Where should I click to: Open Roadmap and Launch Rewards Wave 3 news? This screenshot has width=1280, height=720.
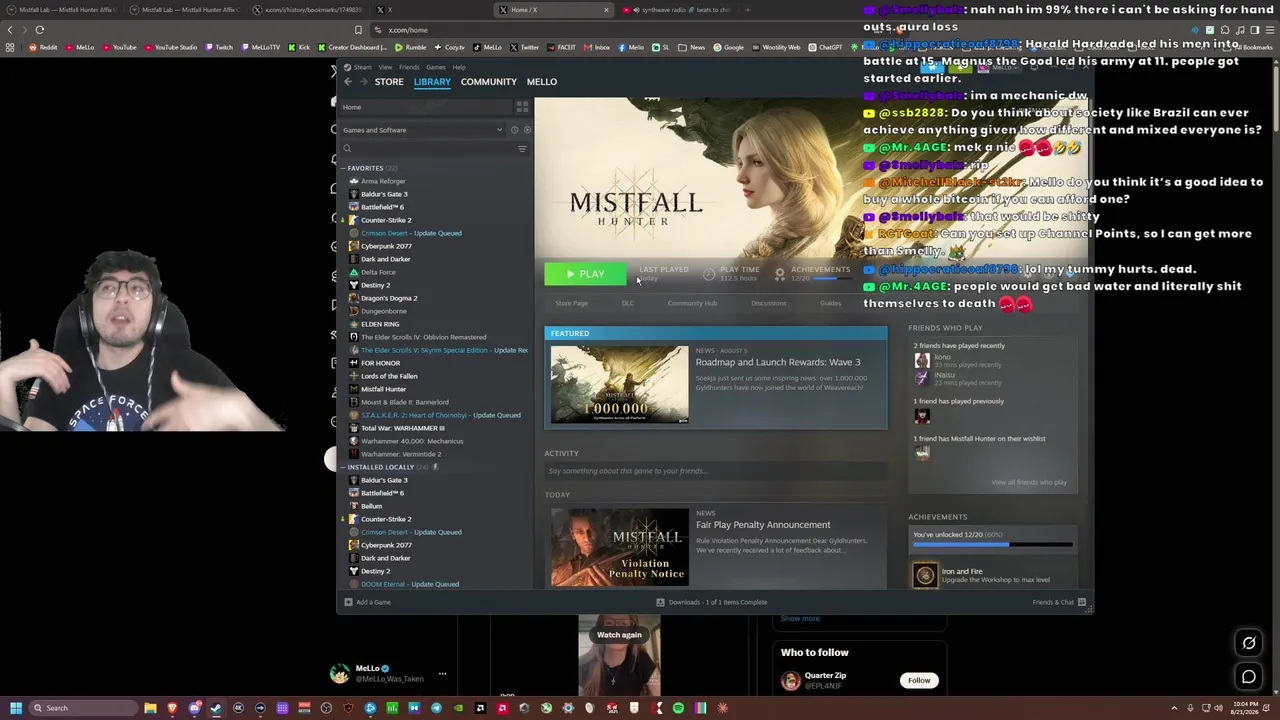point(778,362)
